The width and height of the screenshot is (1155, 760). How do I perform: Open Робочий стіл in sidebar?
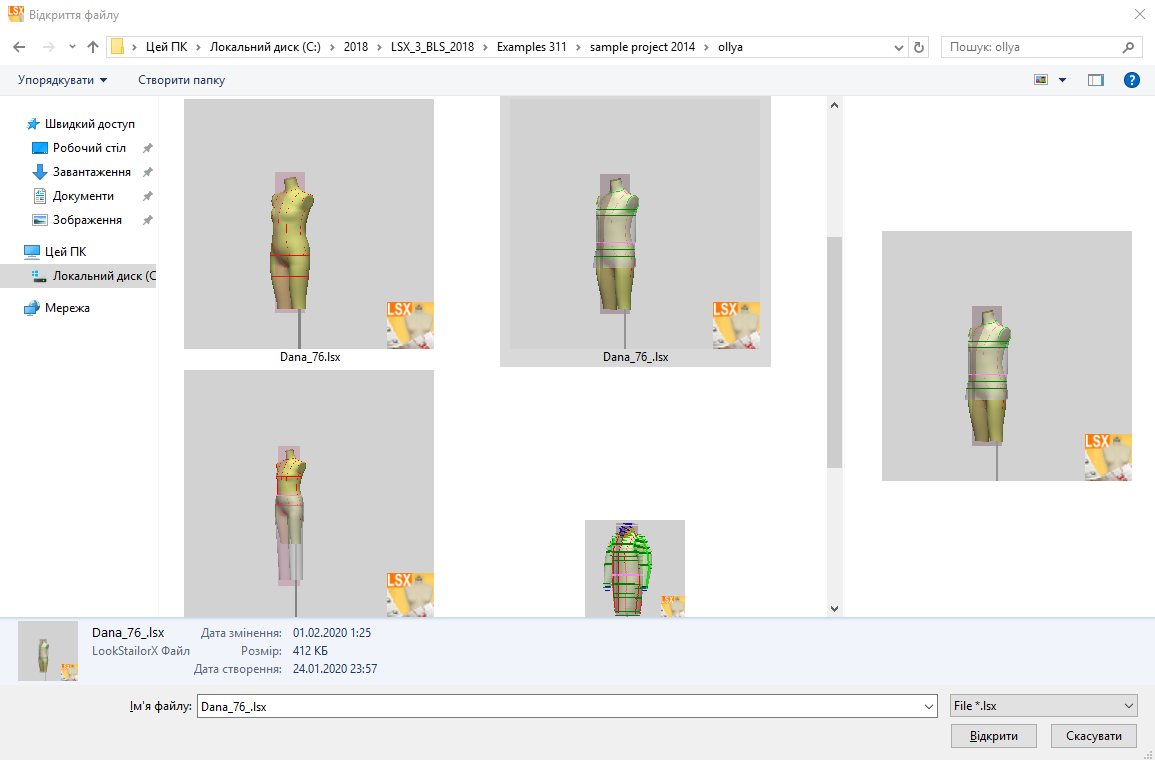89,148
